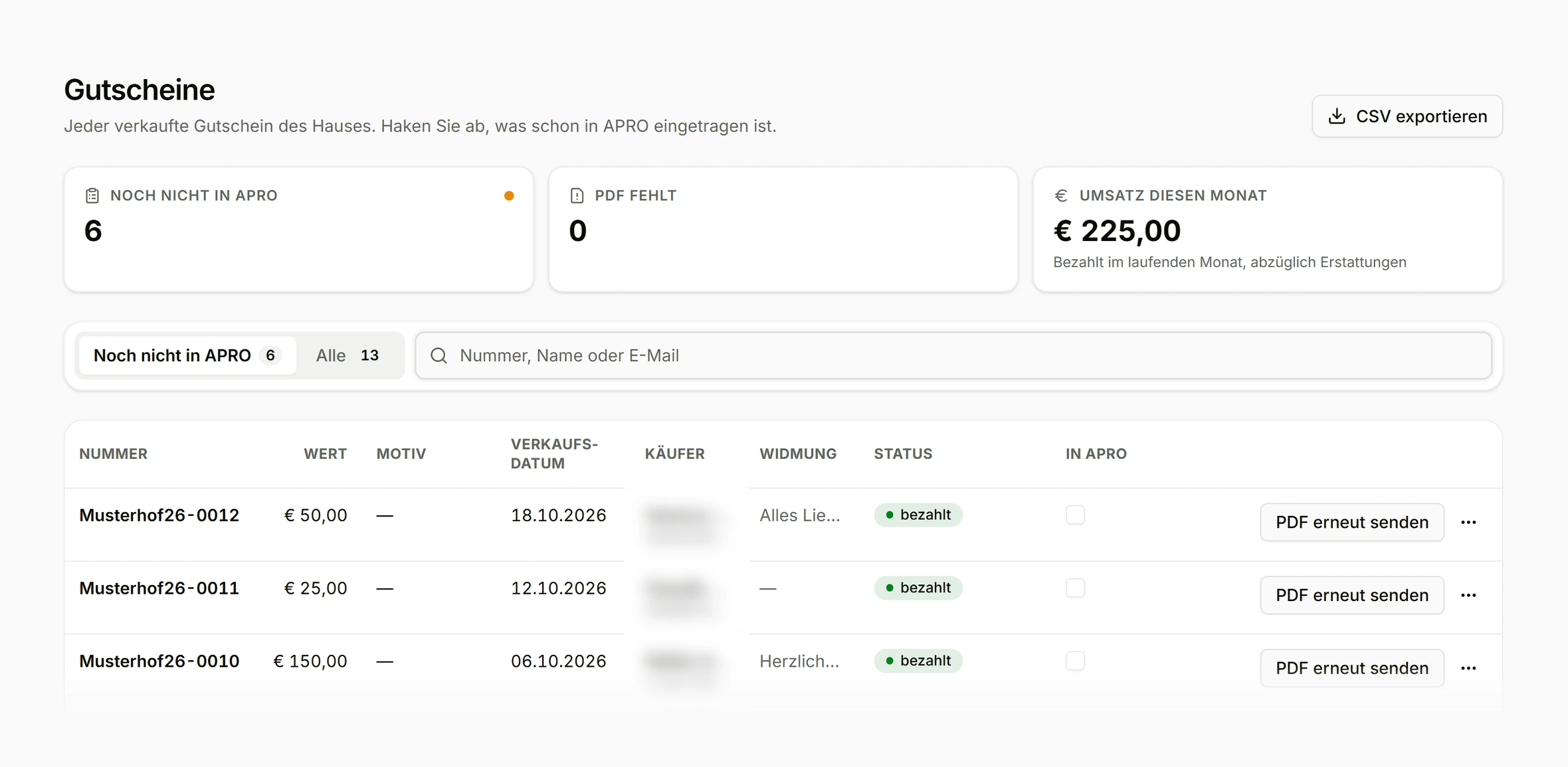Screen dimensions: 1568x767
Task: Focus the Nummer, Name oder E-Mail search field
Action: click(x=953, y=356)
